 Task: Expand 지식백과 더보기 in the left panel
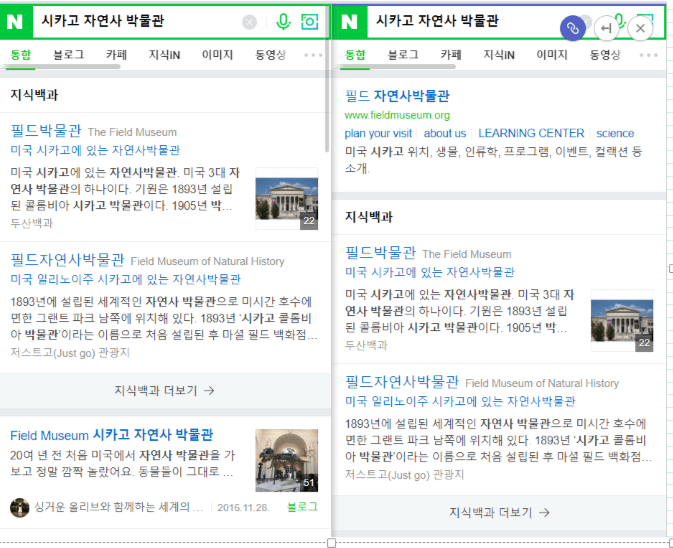click(x=164, y=390)
